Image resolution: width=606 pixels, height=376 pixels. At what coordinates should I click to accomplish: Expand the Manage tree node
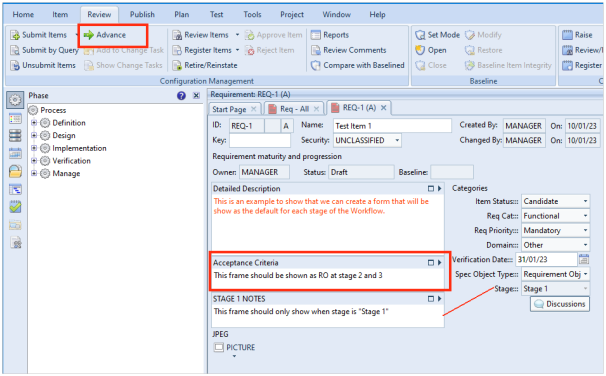tap(34, 174)
